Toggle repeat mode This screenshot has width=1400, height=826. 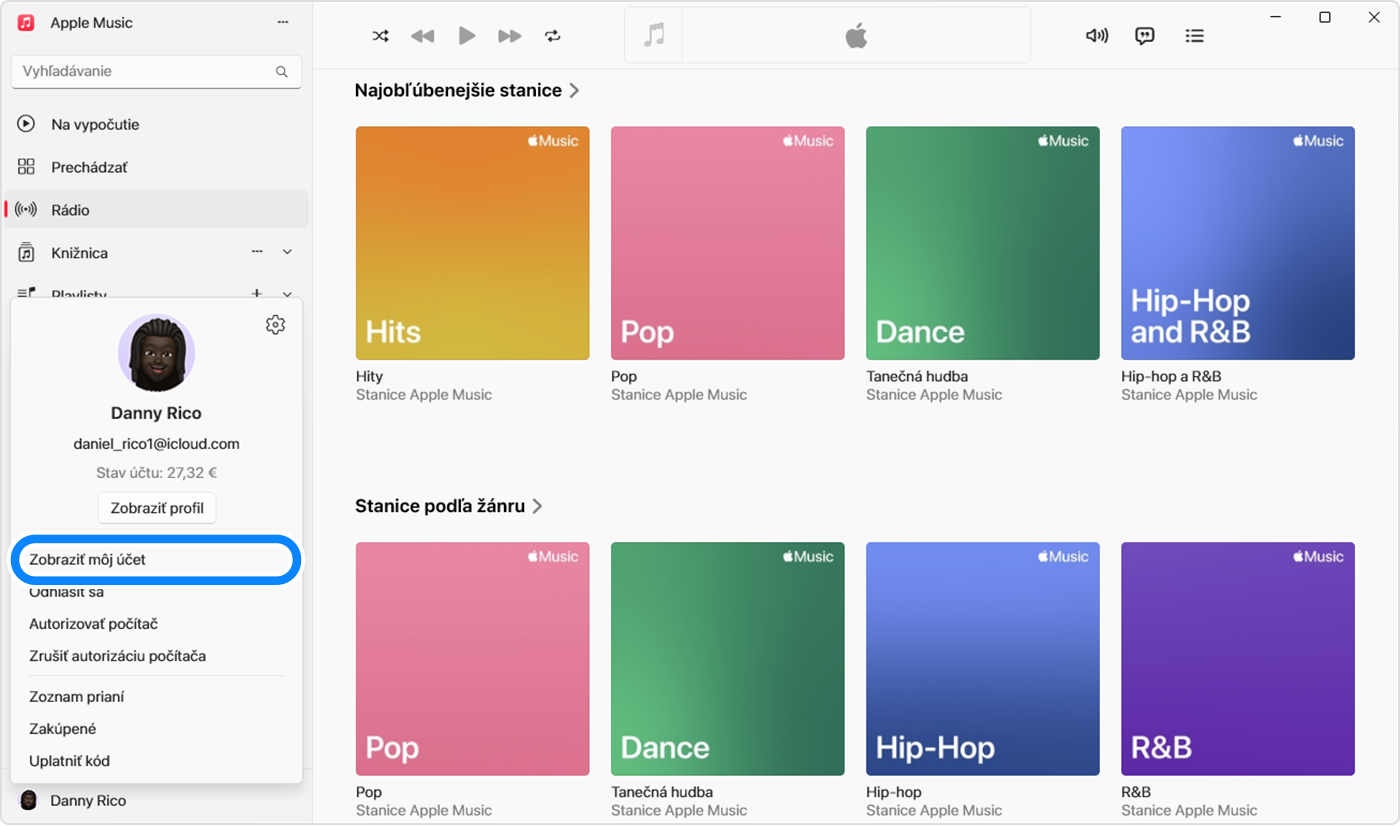[553, 36]
